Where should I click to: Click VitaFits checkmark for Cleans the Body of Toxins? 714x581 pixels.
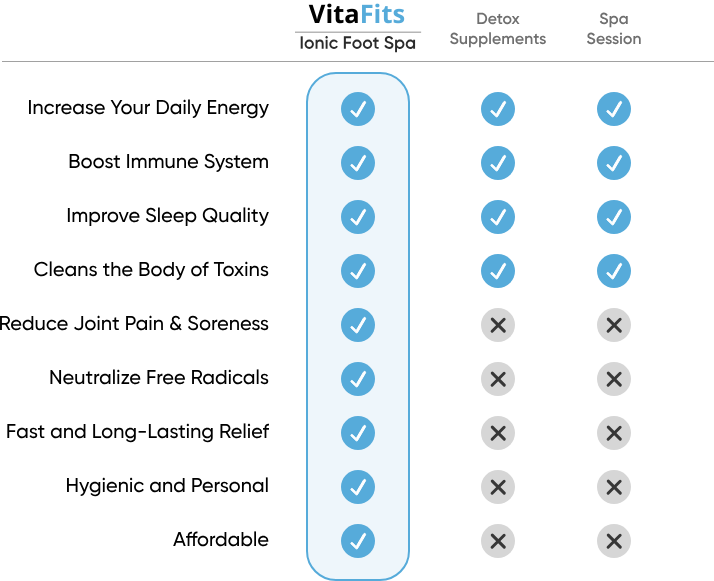click(358, 271)
